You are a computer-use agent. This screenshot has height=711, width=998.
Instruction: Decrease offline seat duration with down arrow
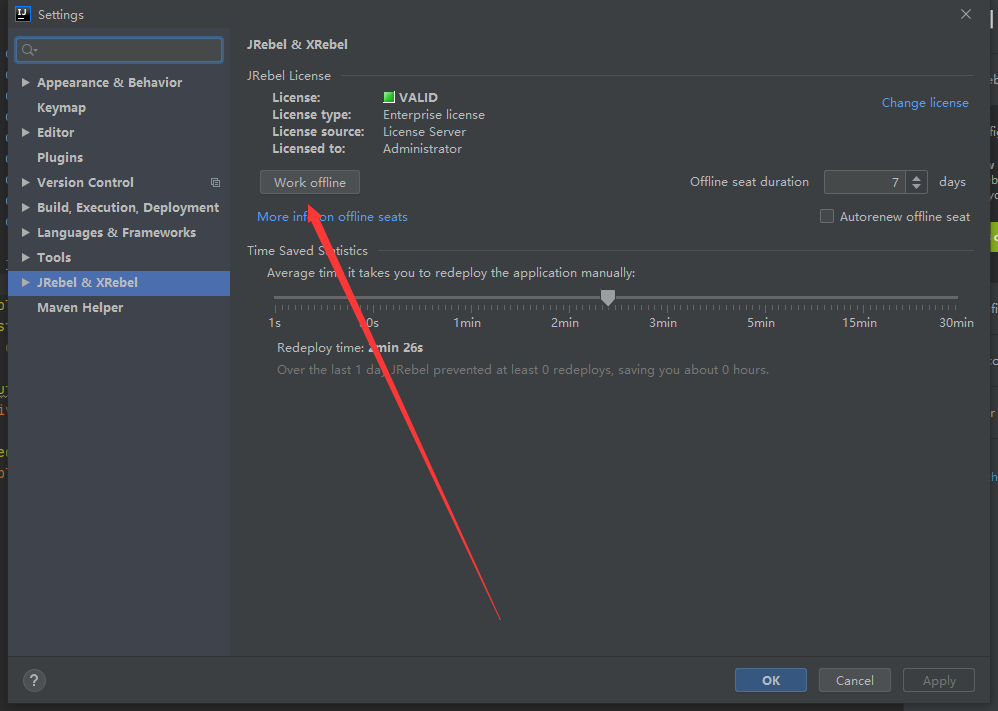[x=917, y=187]
